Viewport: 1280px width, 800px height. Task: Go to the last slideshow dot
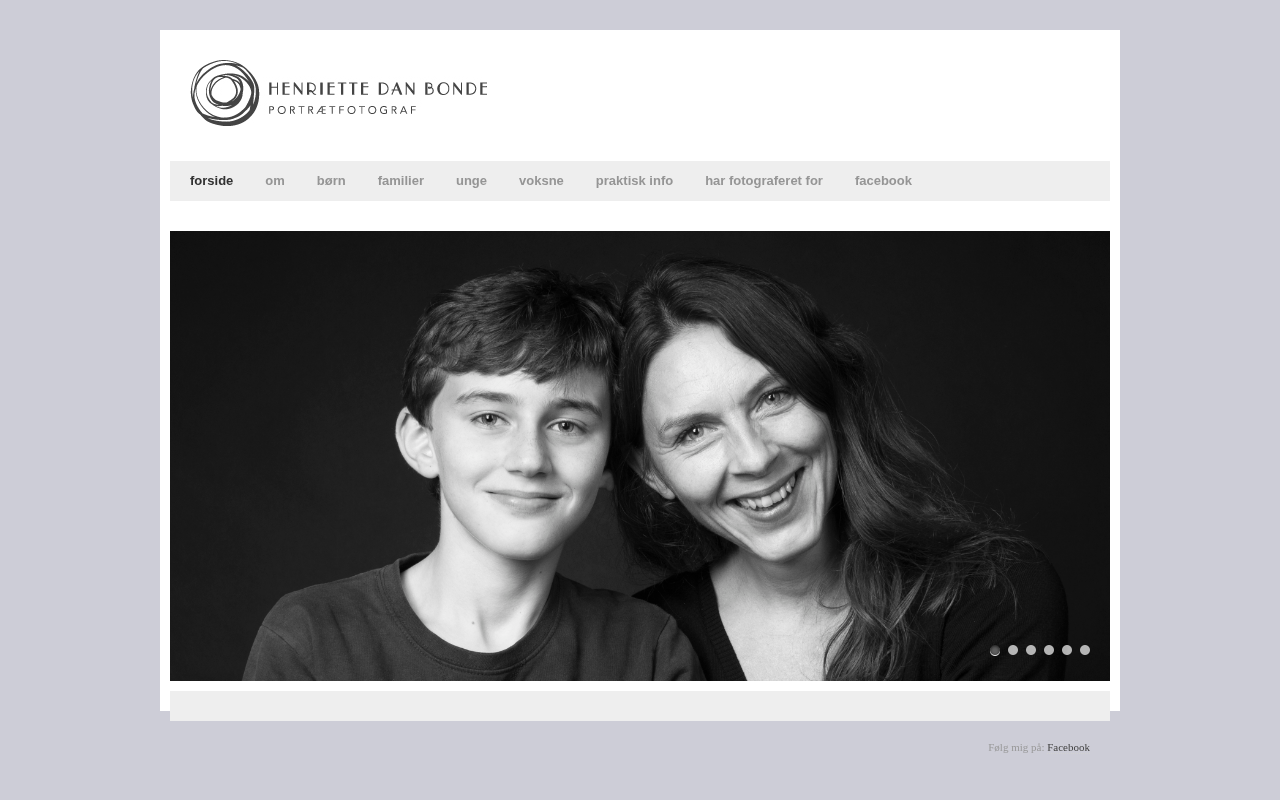click(1085, 650)
